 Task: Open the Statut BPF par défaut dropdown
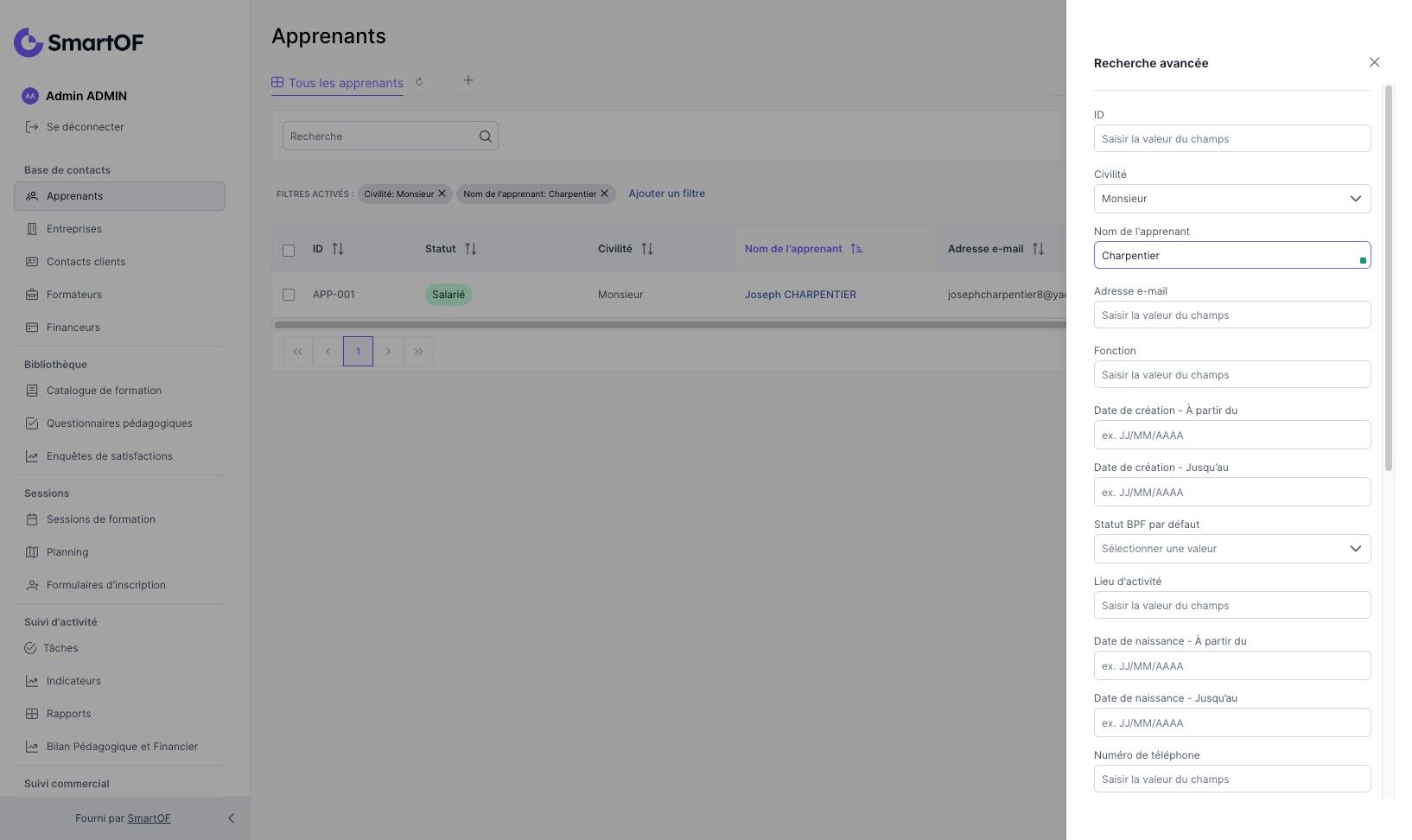point(1232,549)
